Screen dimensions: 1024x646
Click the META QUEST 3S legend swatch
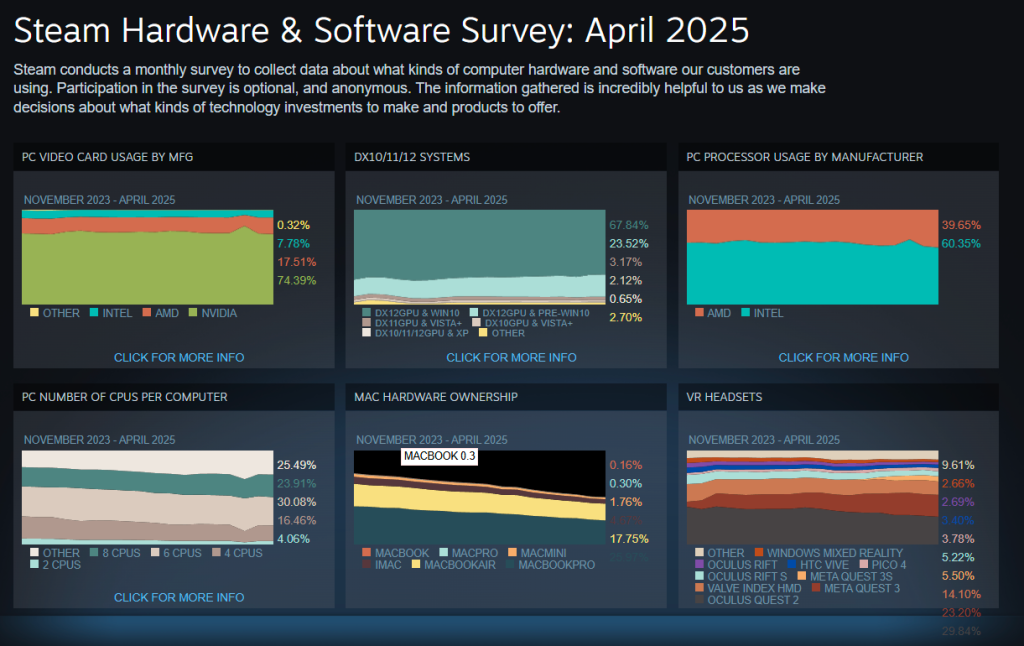tap(801, 575)
